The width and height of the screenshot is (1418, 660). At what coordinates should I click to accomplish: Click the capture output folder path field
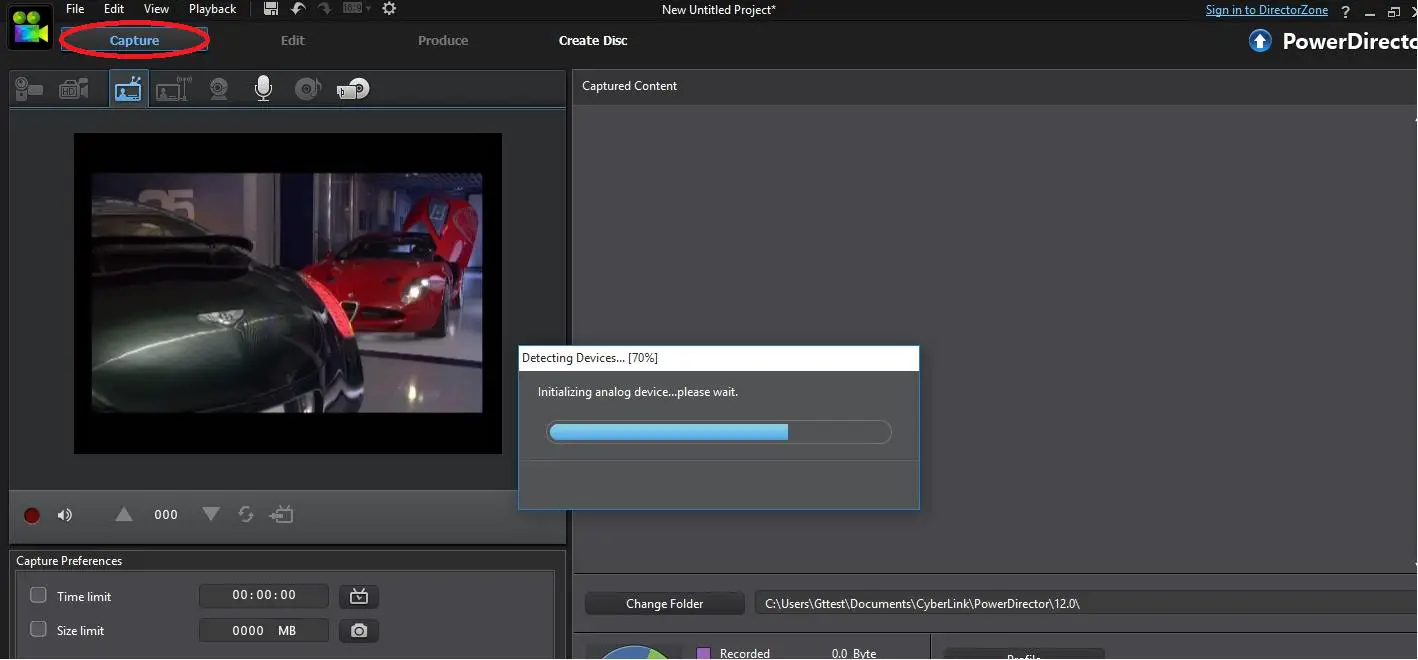1000,603
